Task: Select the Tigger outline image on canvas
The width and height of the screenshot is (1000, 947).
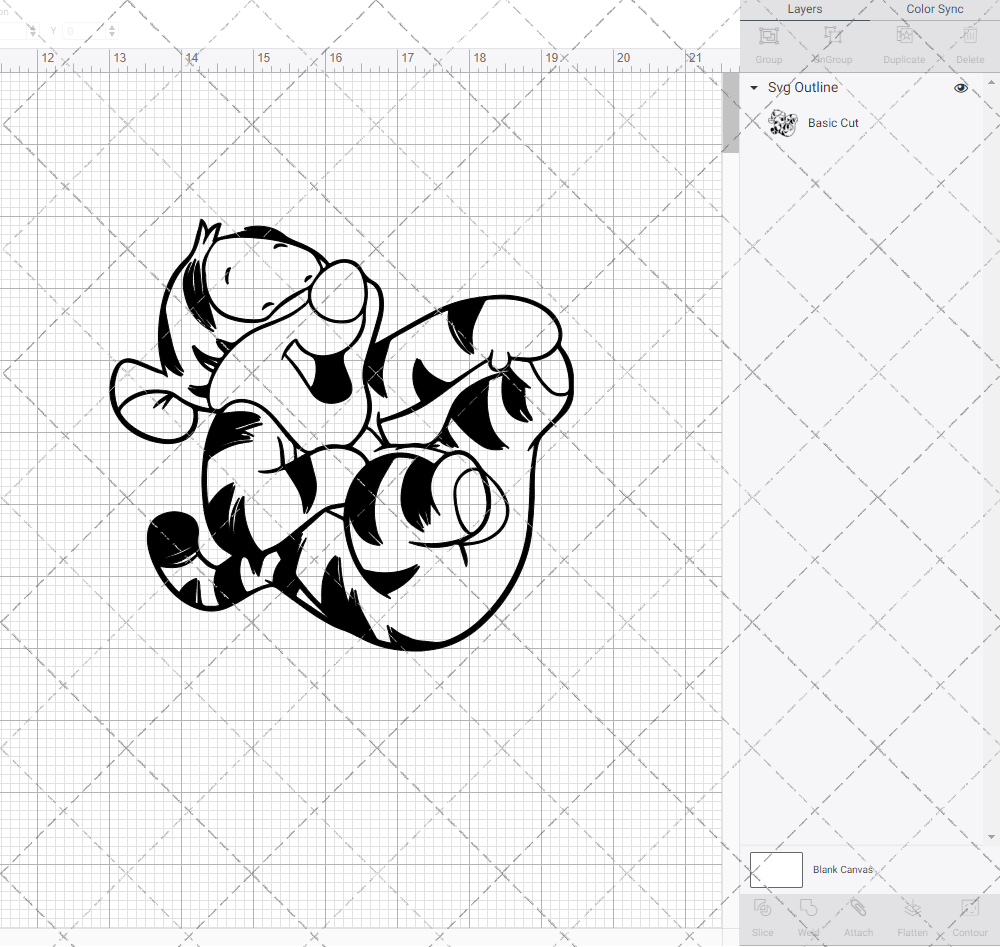Action: click(x=342, y=435)
